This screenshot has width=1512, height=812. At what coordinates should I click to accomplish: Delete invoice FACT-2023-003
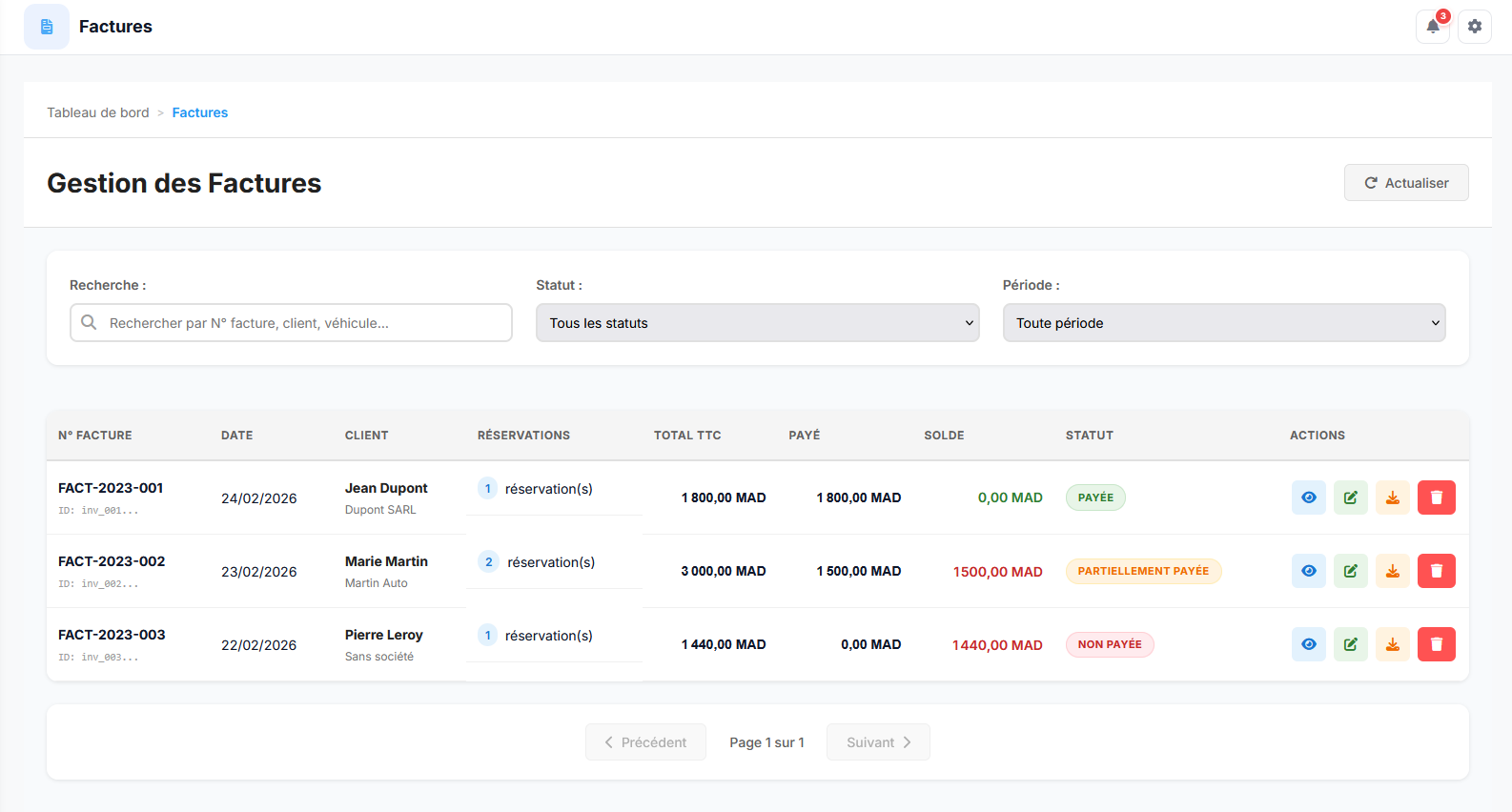[x=1436, y=644]
